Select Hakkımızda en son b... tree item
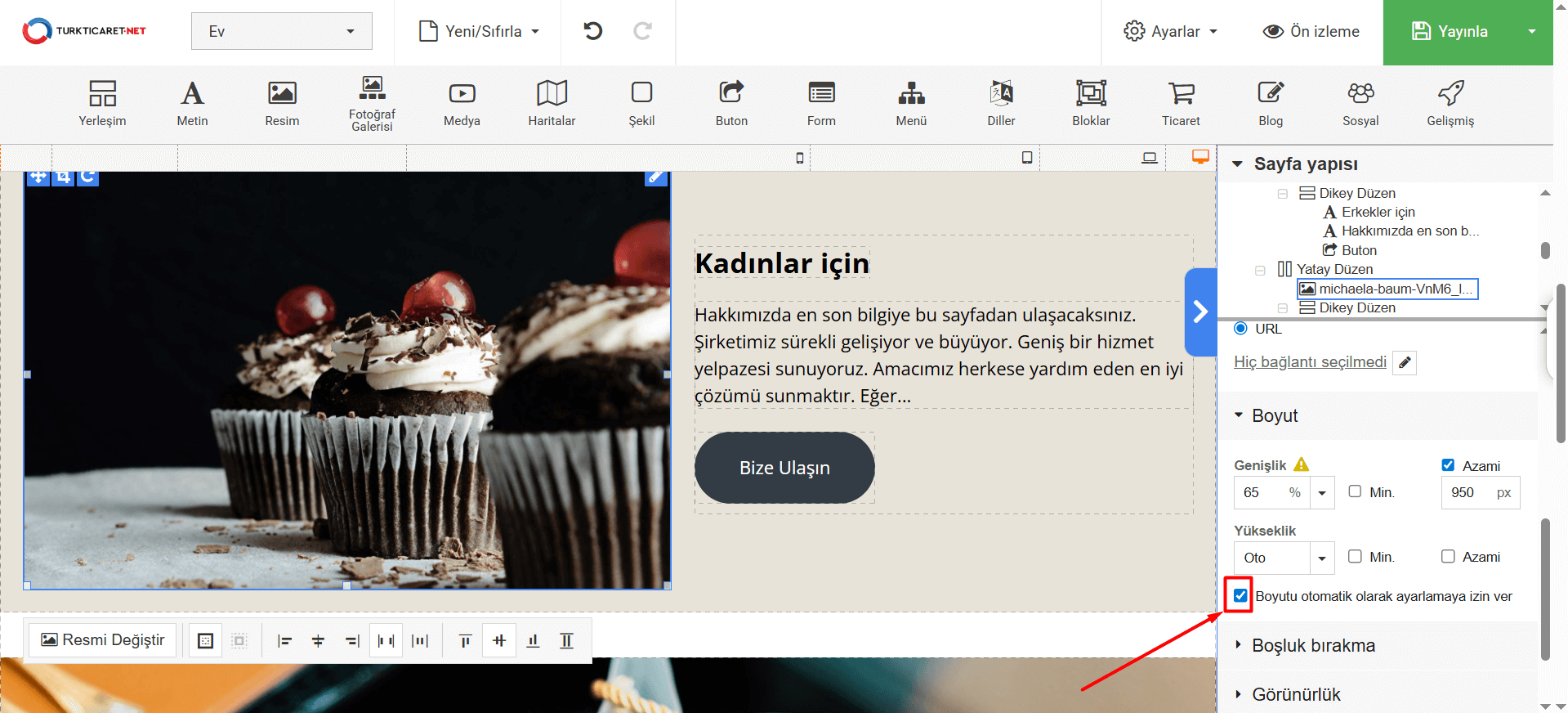 click(x=1400, y=231)
